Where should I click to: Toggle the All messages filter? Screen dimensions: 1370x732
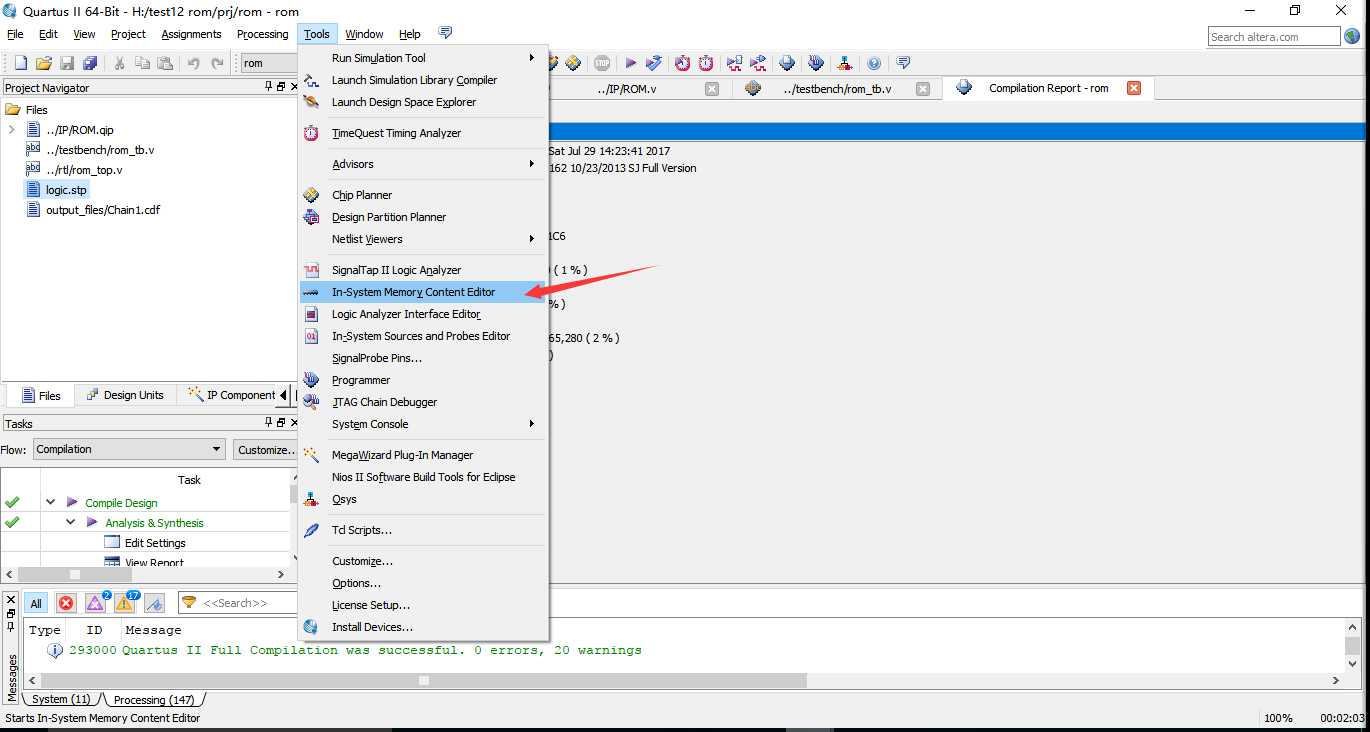[x=36, y=603]
